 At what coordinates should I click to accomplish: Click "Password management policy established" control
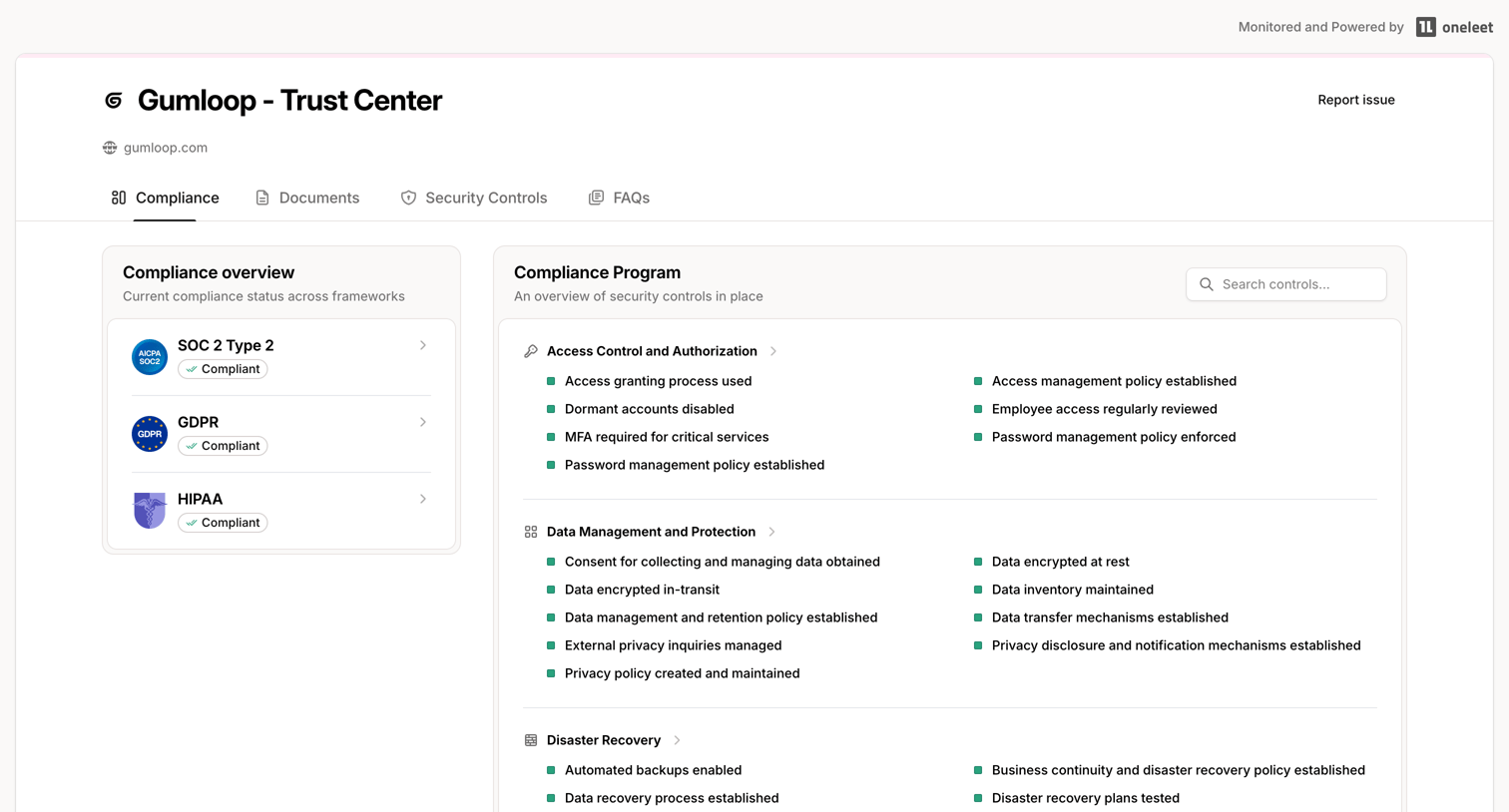695,465
